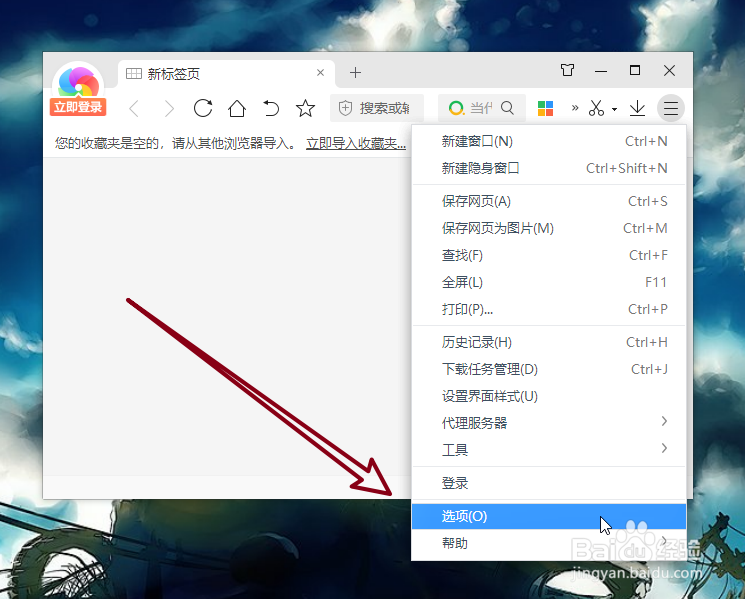This screenshot has width=745, height=599.
Task: Click the magnifier search icon
Action: 507,108
